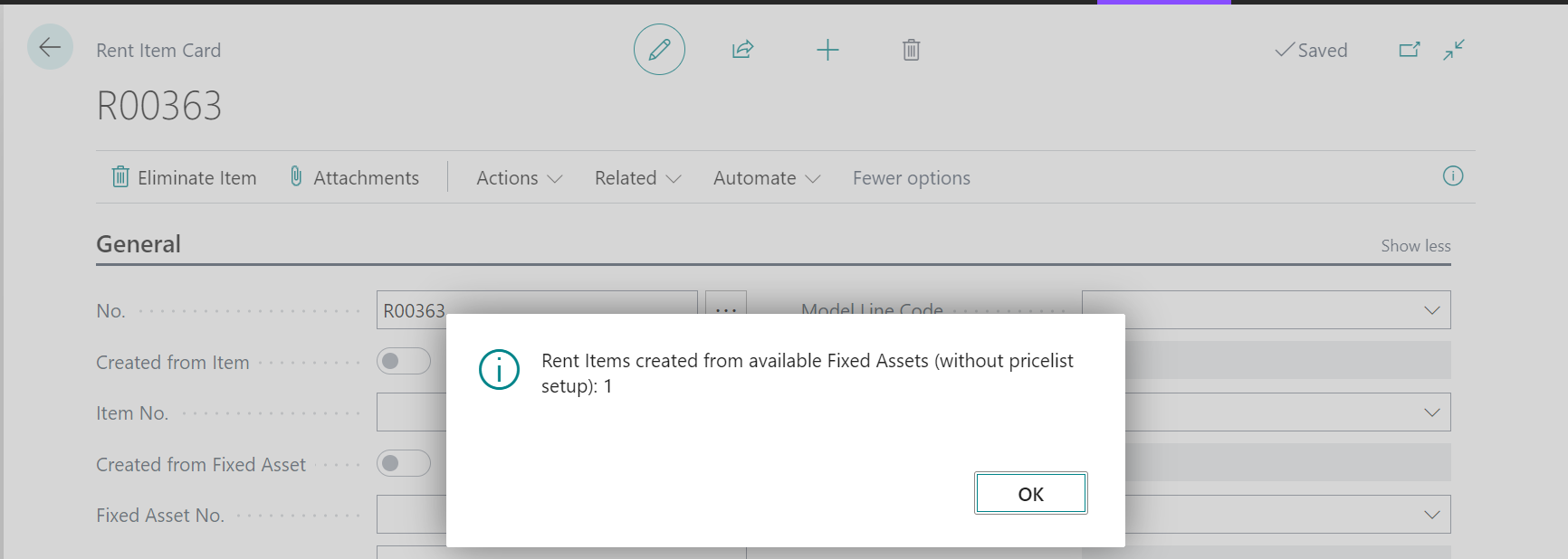Viewport: 1568px width, 559px height.
Task: Click Show less link in General
Action: tap(1415, 246)
